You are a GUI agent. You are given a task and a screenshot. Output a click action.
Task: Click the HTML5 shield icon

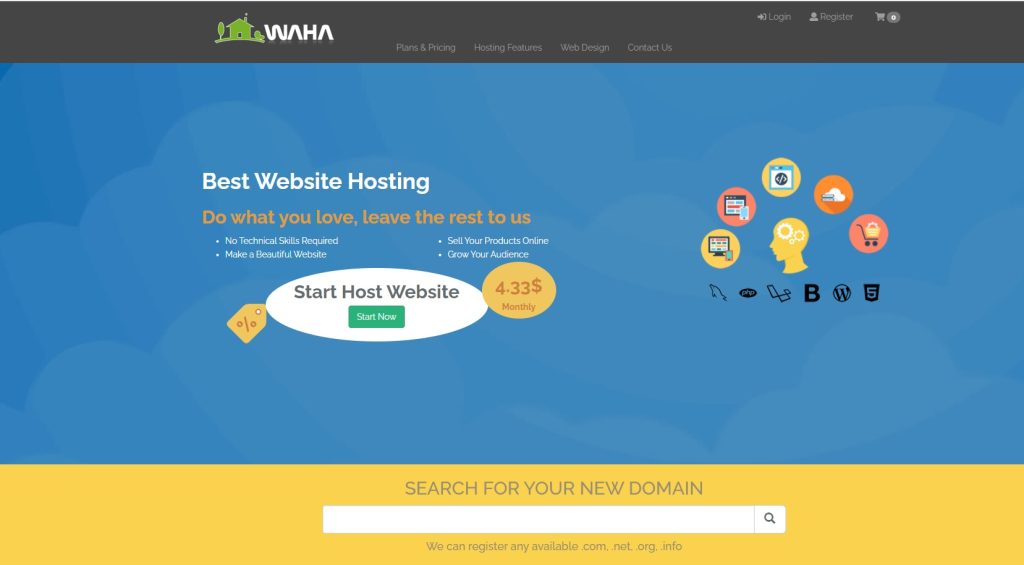[871, 293]
